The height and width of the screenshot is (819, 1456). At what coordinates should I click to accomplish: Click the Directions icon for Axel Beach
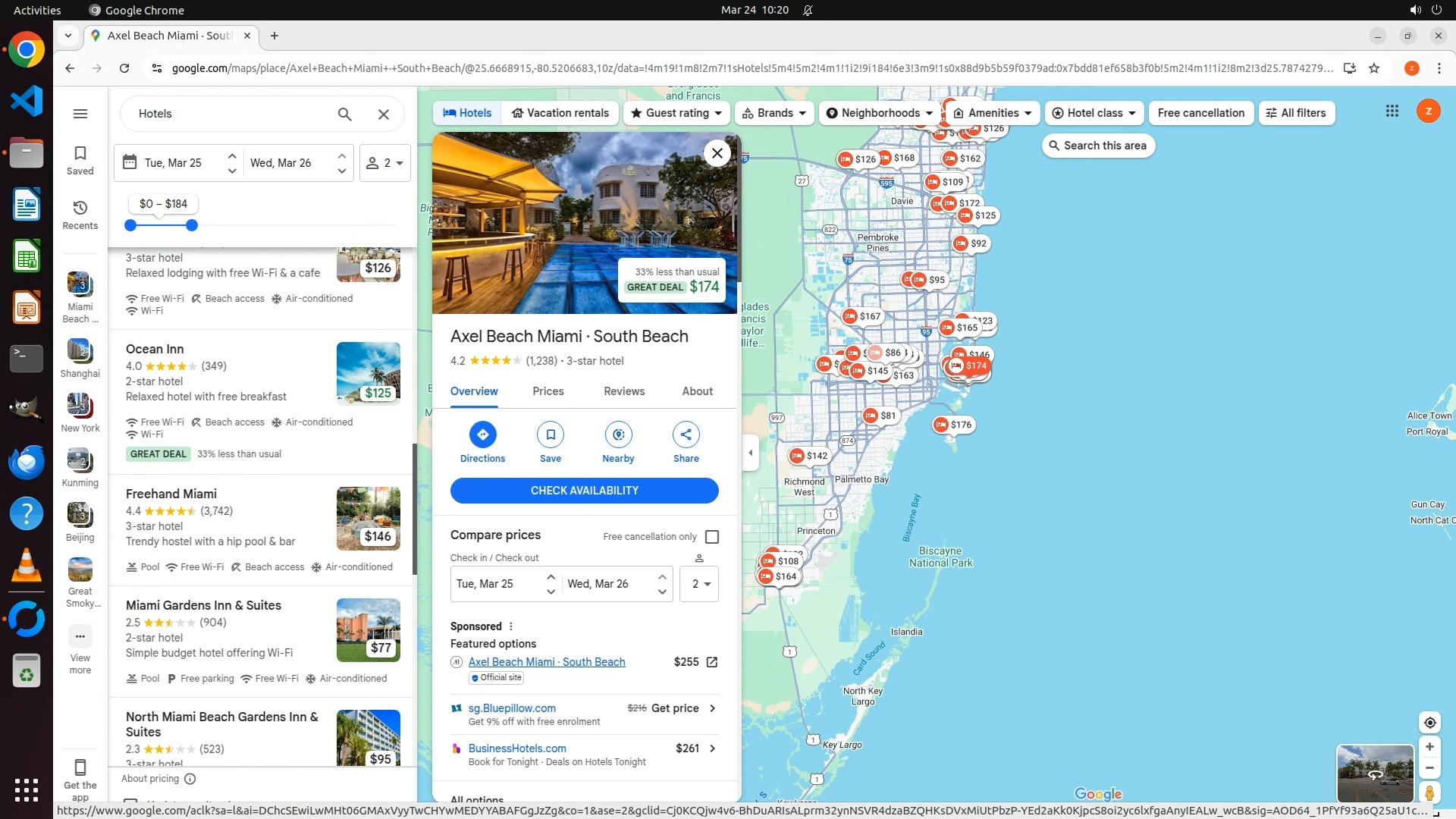(x=482, y=435)
